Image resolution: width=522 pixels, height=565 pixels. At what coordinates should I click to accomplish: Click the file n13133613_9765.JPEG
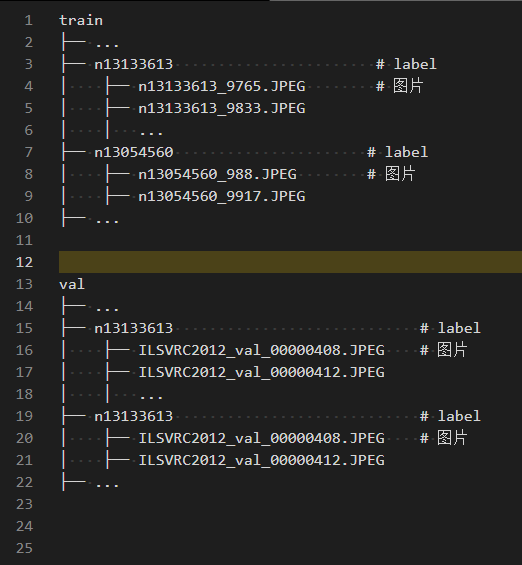pyautogui.click(x=222, y=86)
